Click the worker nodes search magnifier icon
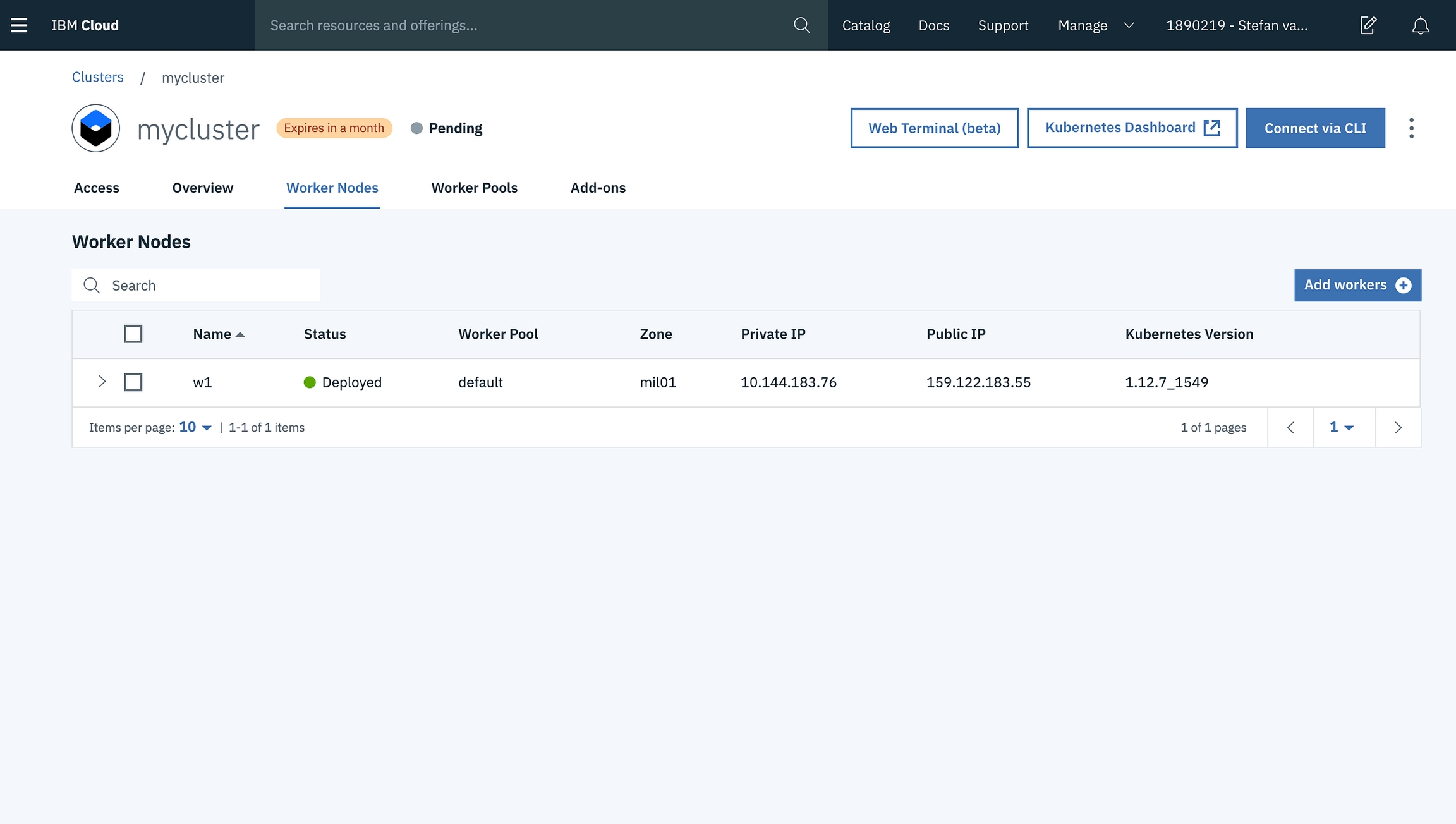1456x824 pixels. [x=92, y=286]
